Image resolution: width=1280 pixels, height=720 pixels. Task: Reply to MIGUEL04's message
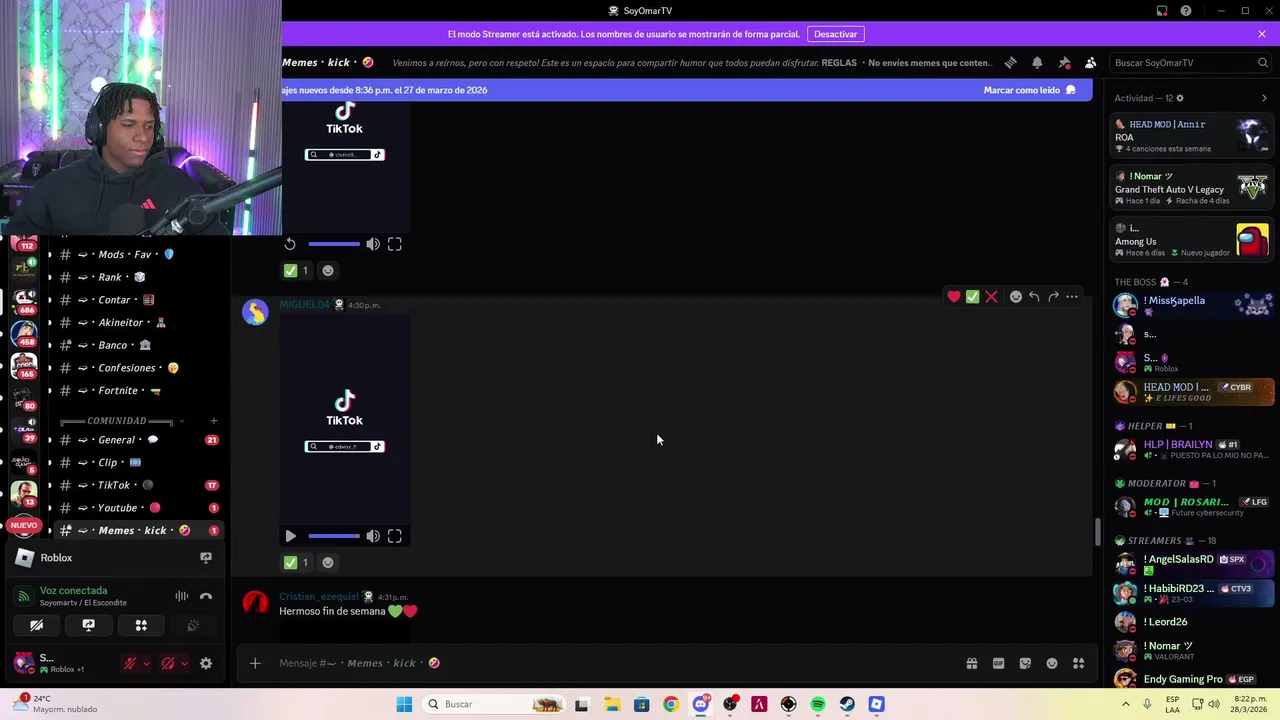click(1034, 296)
